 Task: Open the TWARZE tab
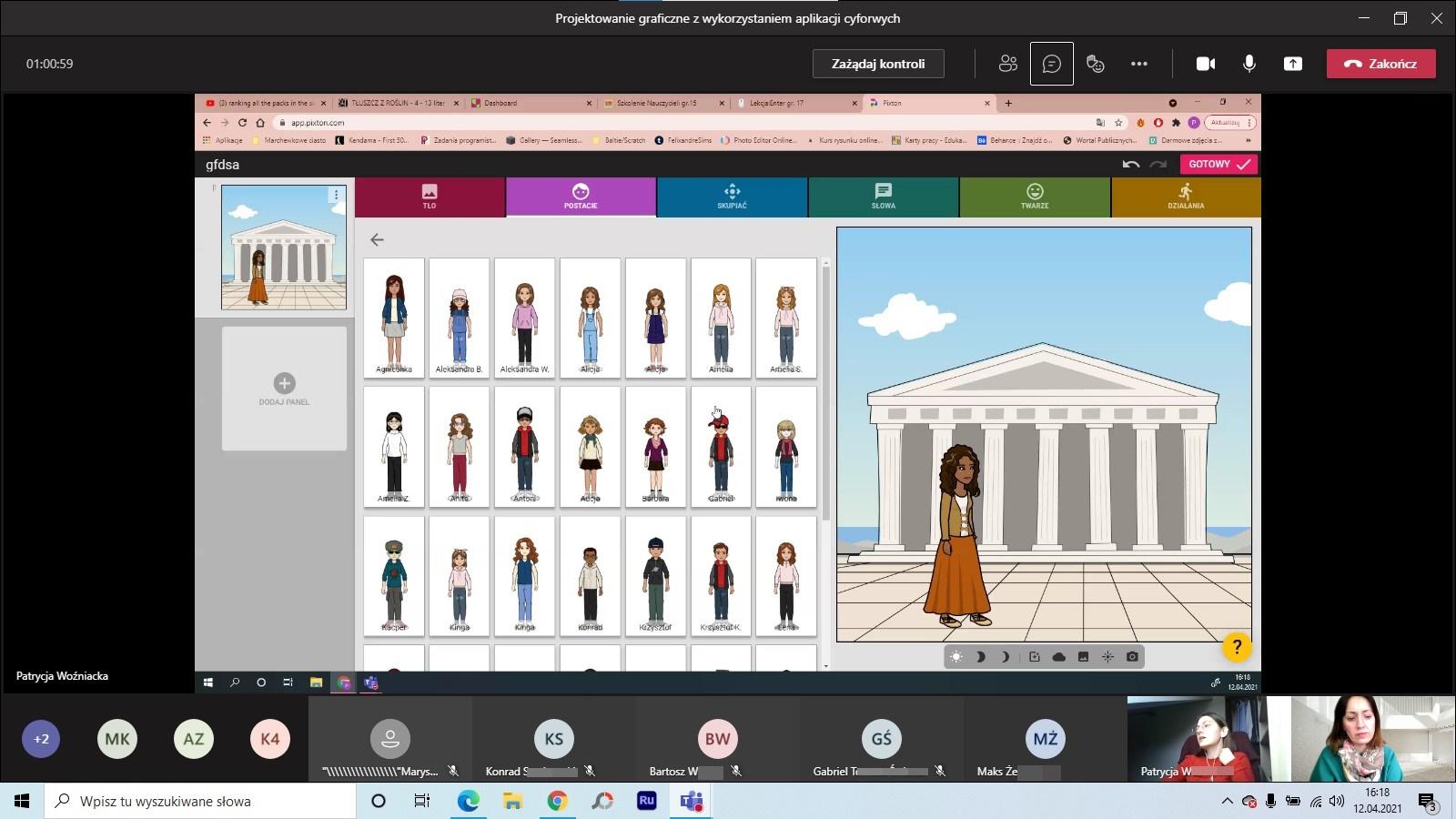tap(1035, 197)
